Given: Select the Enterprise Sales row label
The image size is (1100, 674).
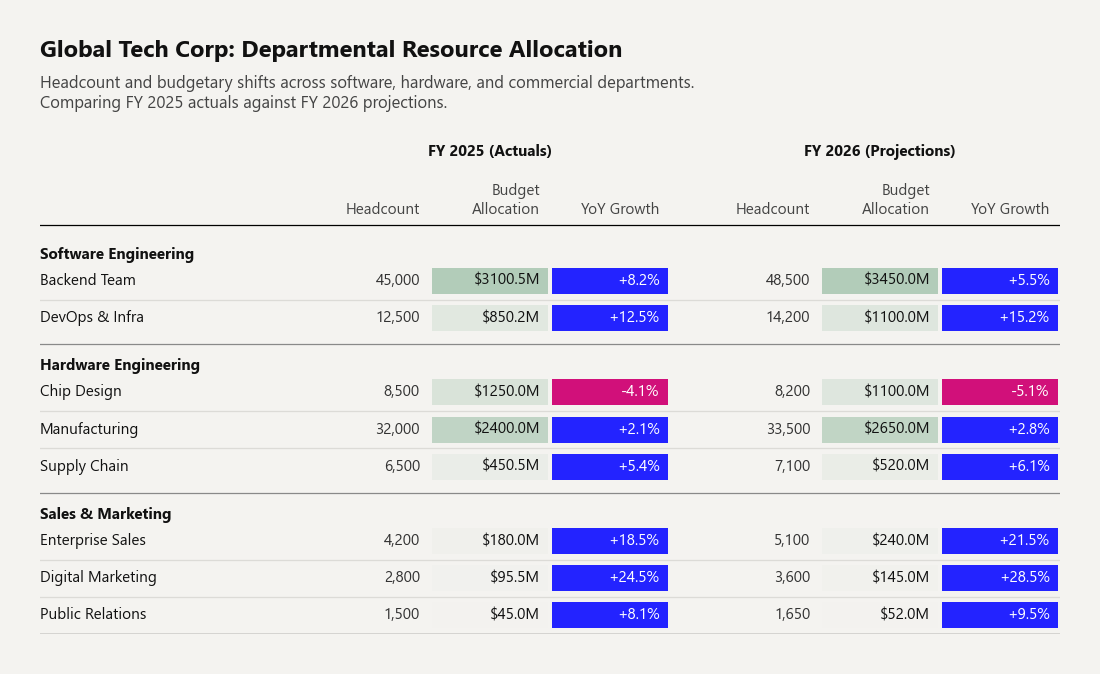Looking at the screenshot, I should (x=93, y=540).
